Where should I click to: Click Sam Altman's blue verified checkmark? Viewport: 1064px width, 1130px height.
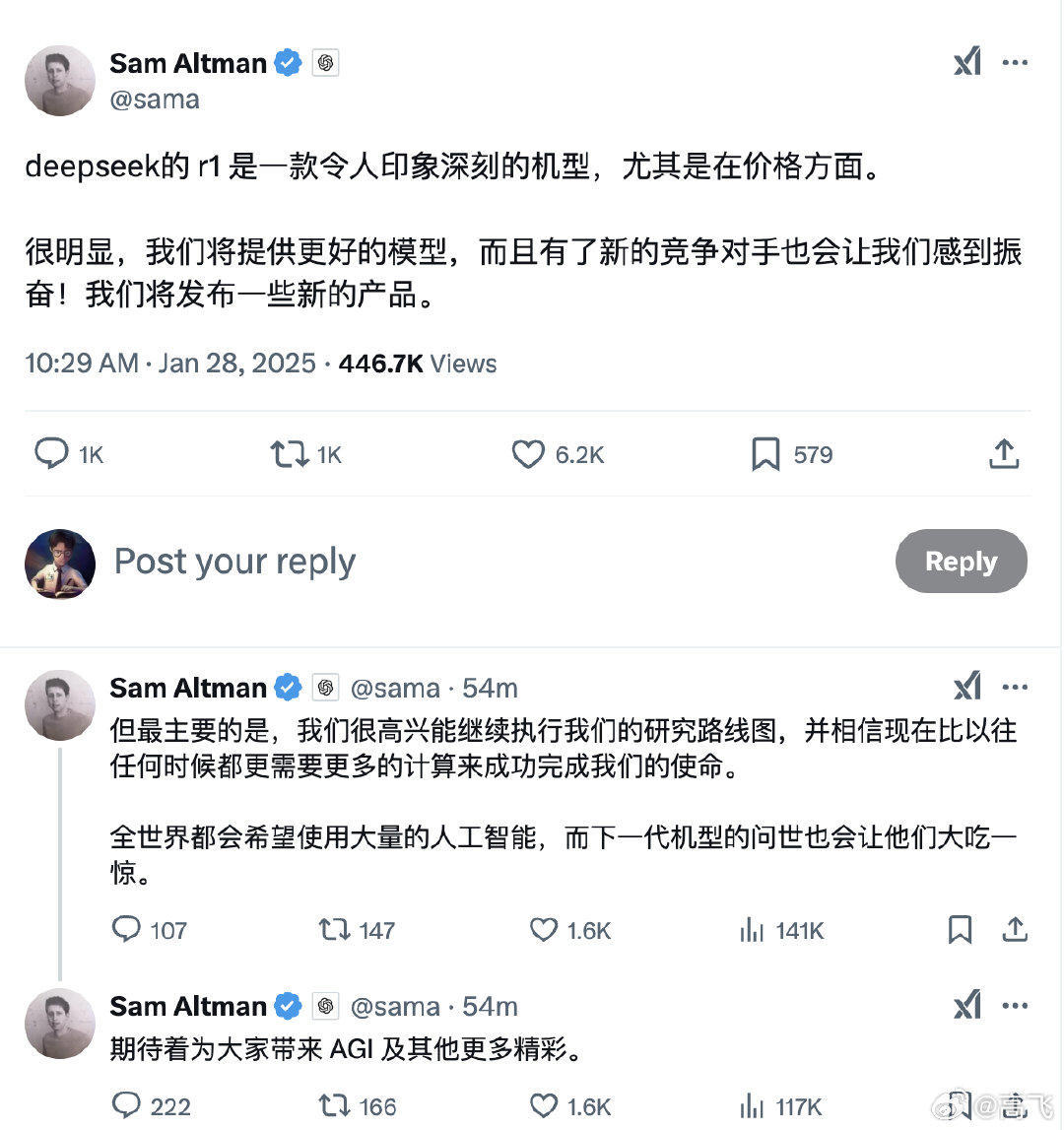click(286, 62)
